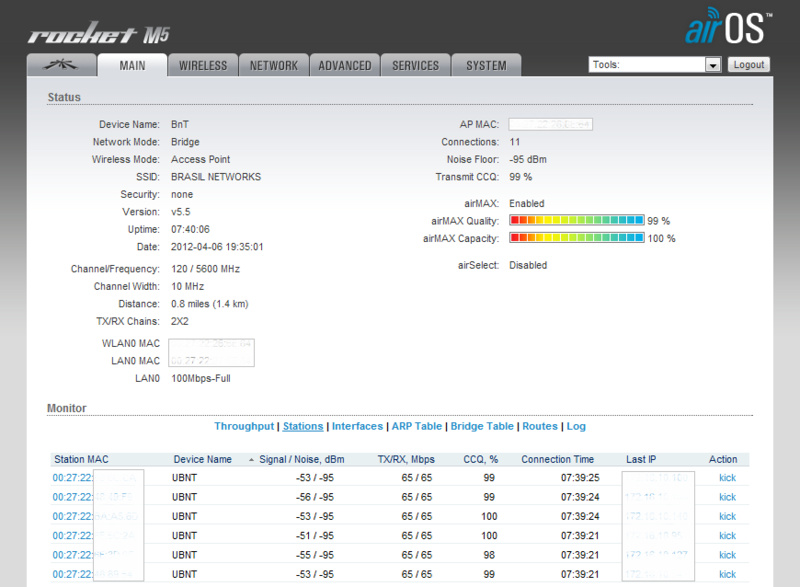800x587 pixels.
Task: Click the airSelect status 'Disabled'
Action: coord(528,265)
